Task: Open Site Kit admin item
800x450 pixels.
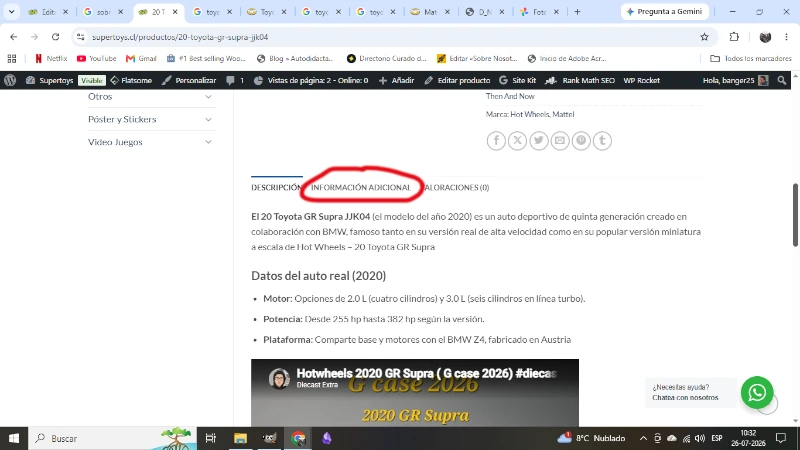Action: click(517, 80)
